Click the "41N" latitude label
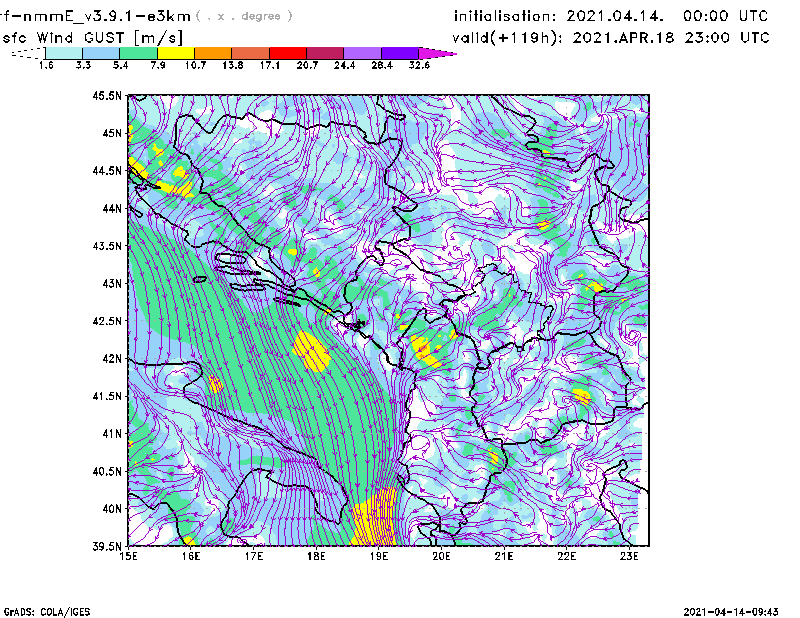This screenshot has width=800, height=618. (112, 434)
